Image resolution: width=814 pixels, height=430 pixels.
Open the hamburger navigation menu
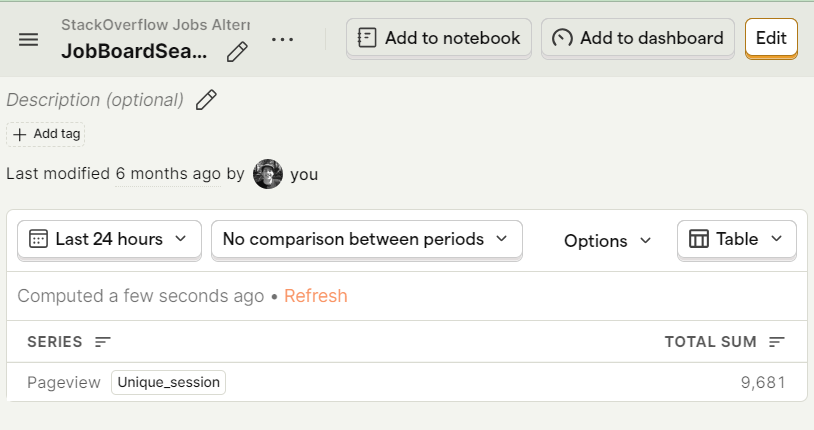click(x=29, y=39)
